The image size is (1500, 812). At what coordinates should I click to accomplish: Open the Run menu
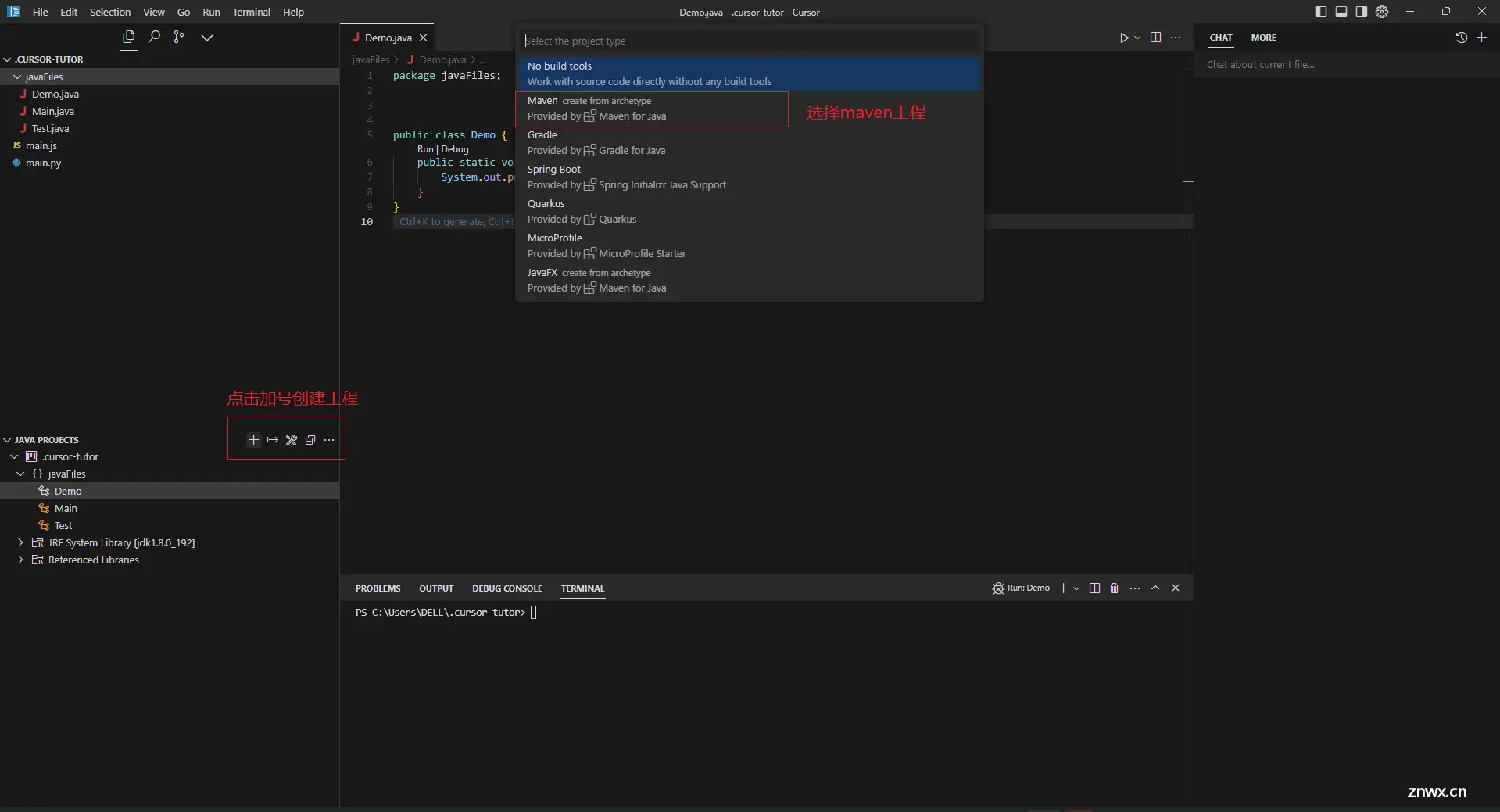(x=211, y=12)
